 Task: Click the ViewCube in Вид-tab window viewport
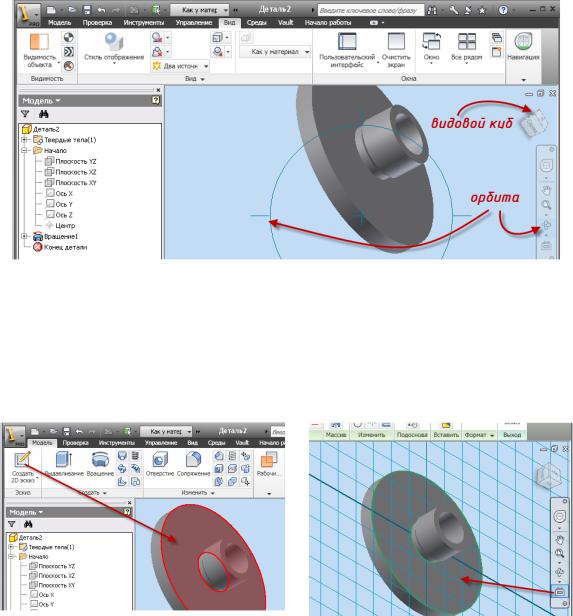tap(534, 123)
